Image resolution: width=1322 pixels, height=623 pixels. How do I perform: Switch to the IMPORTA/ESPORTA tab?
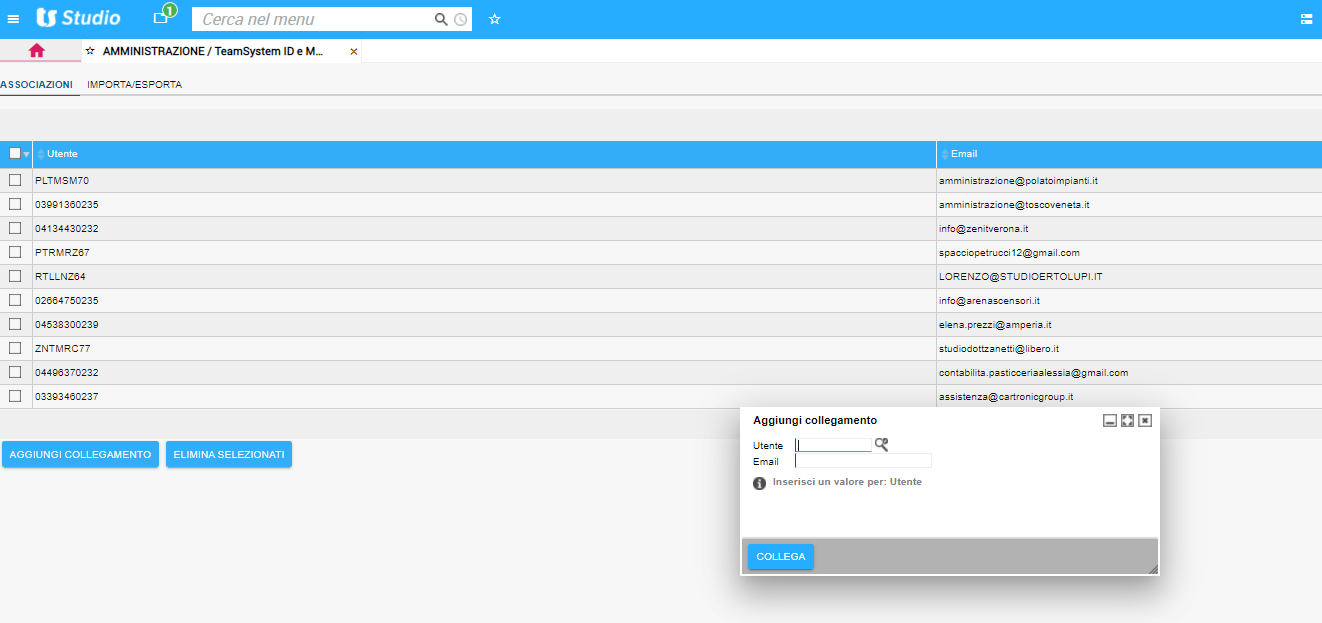pyautogui.click(x=134, y=85)
